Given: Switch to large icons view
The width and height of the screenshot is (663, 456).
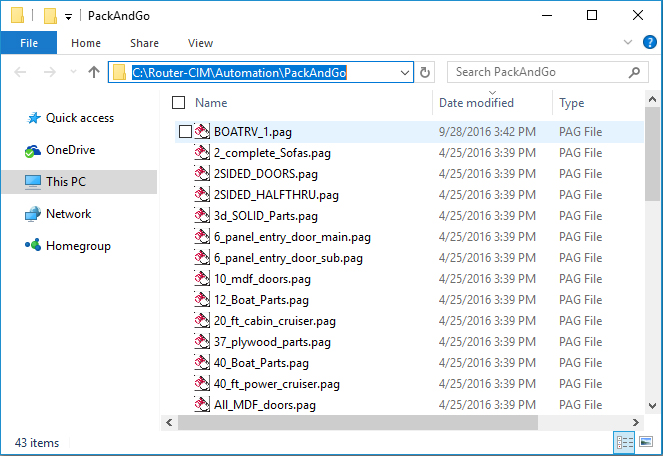Looking at the screenshot, I should click(x=647, y=442).
